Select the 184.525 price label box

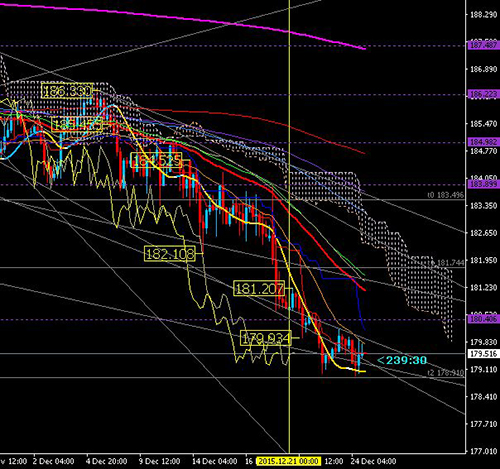(156, 160)
